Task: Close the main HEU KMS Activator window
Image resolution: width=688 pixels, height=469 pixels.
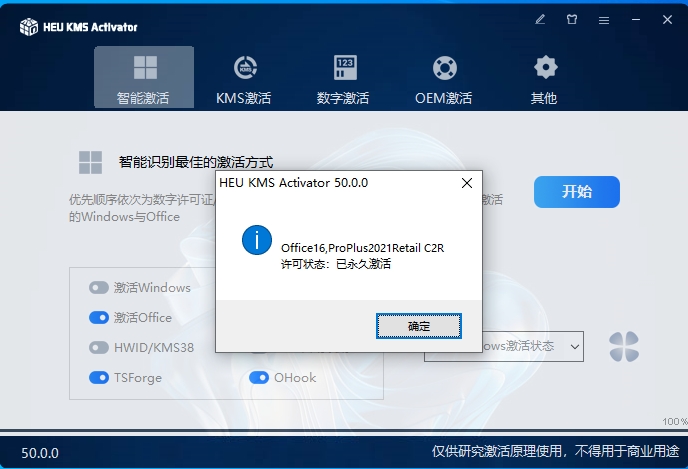Action: point(667,20)
